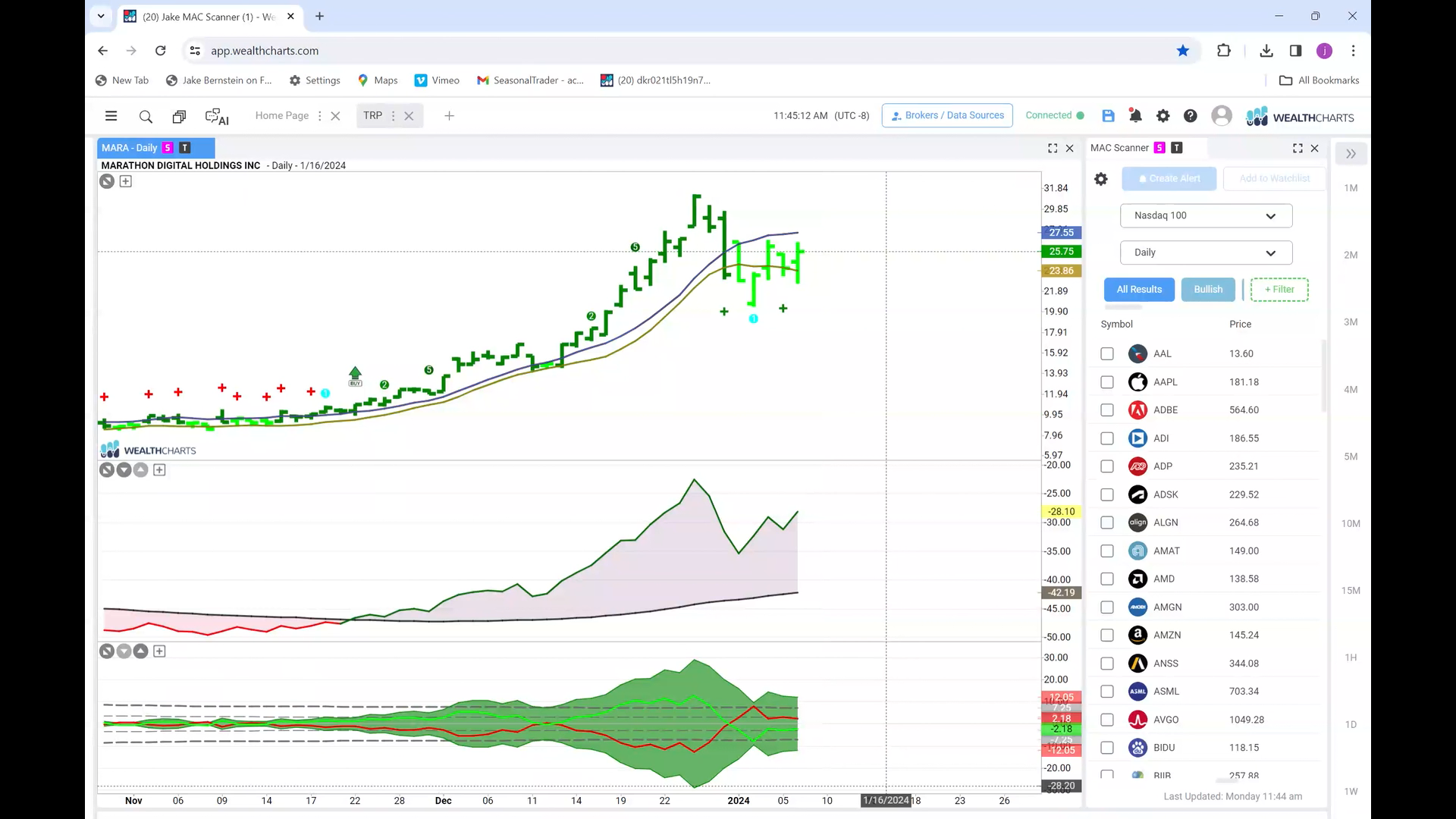
Task: Check the AMZN row checkbox
Action: 1107,635
